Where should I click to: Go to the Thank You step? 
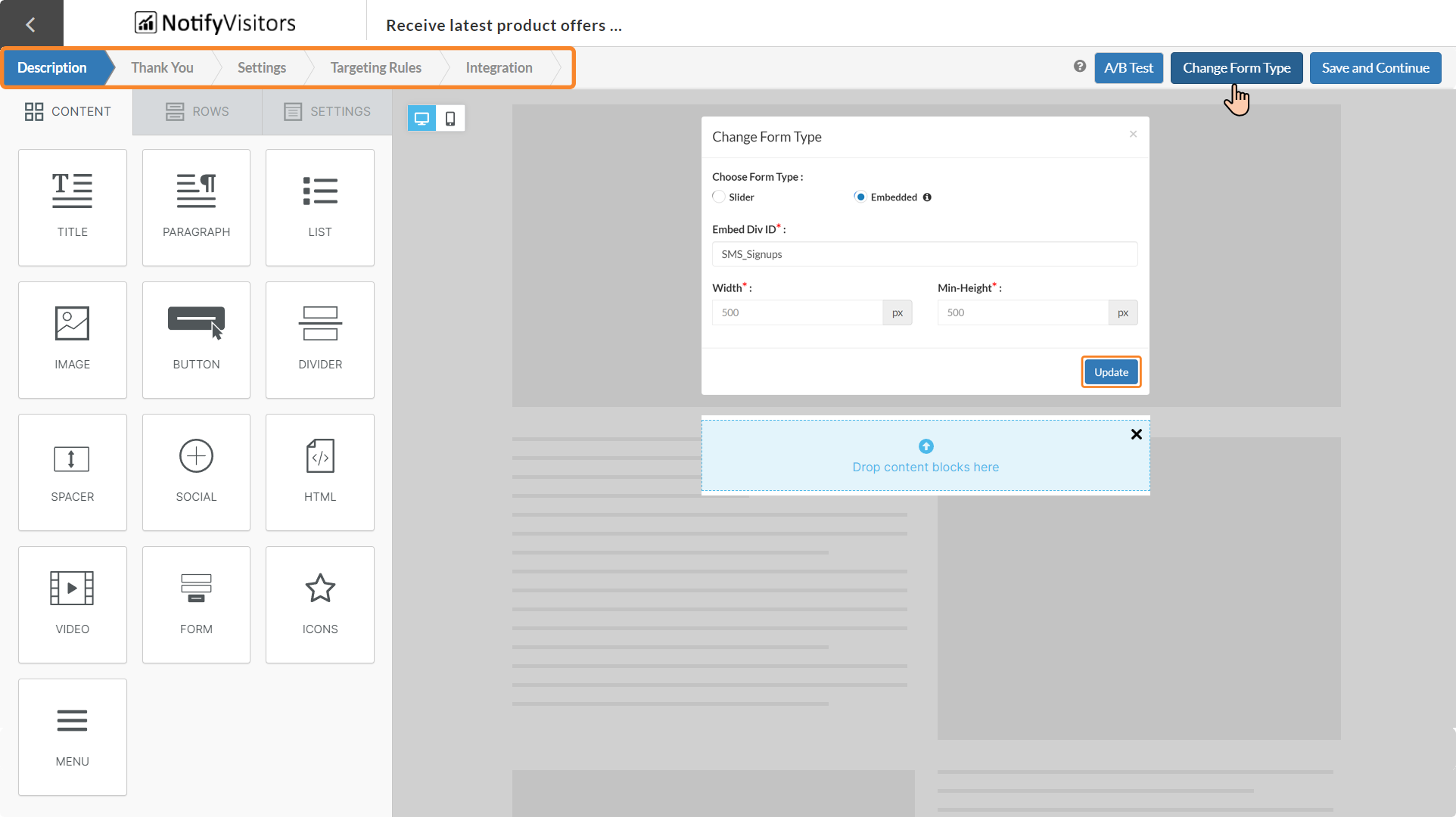[x=162, y=67]
